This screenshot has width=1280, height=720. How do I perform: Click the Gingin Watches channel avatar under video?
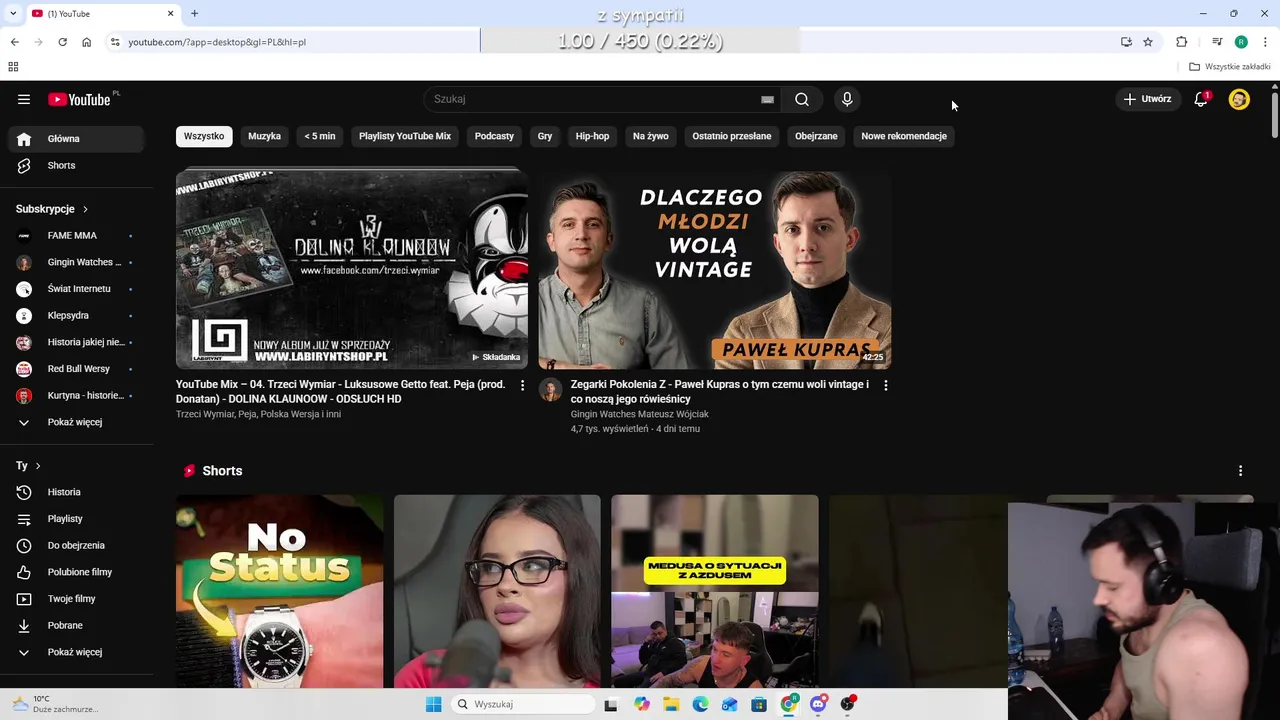coord(551,389)
